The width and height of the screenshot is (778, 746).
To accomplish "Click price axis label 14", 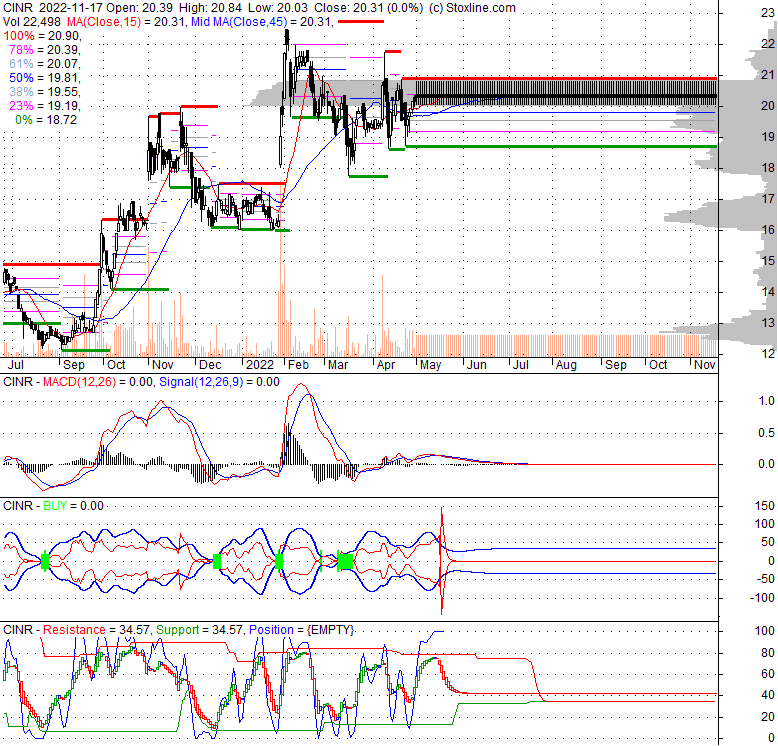I will click(x=768, y=292).
